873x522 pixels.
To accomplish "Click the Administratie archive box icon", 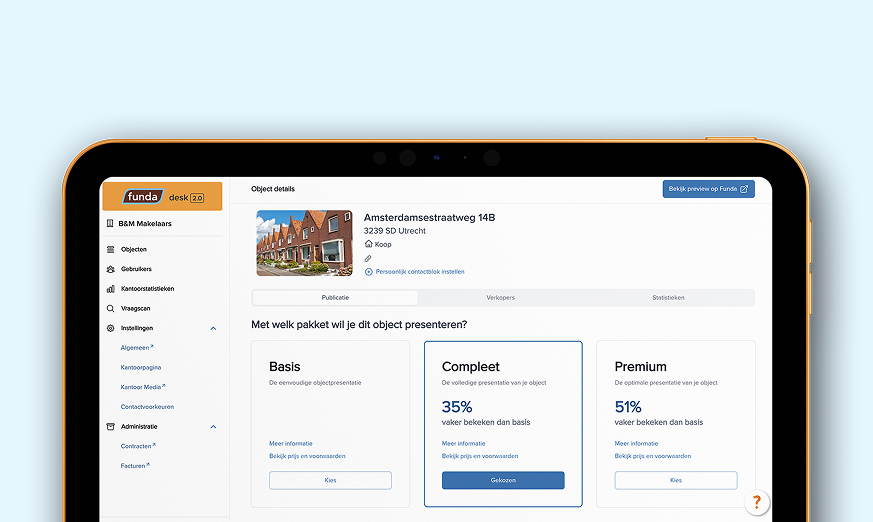I will [110, 426].
